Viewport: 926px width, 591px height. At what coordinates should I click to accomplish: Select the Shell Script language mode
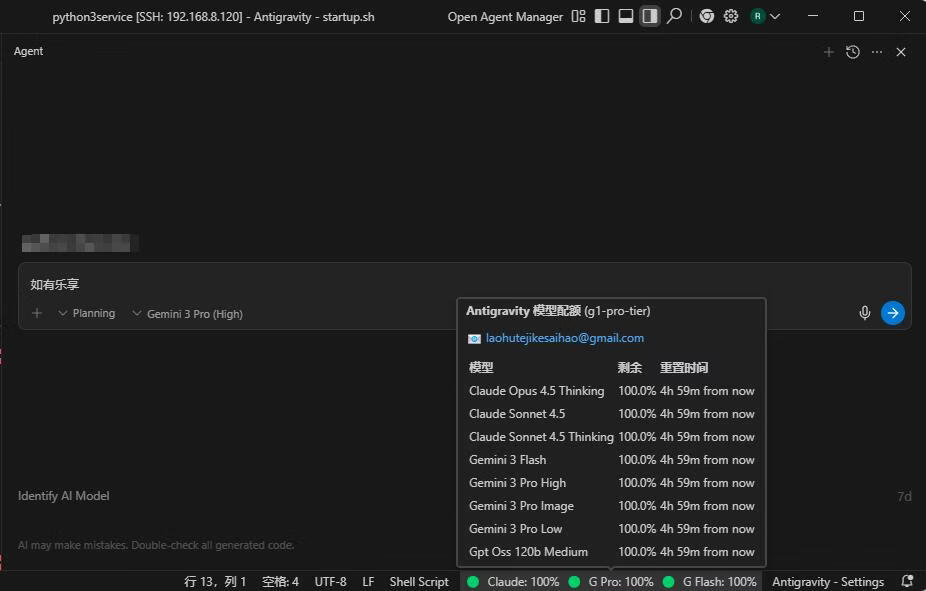(419, 581)
